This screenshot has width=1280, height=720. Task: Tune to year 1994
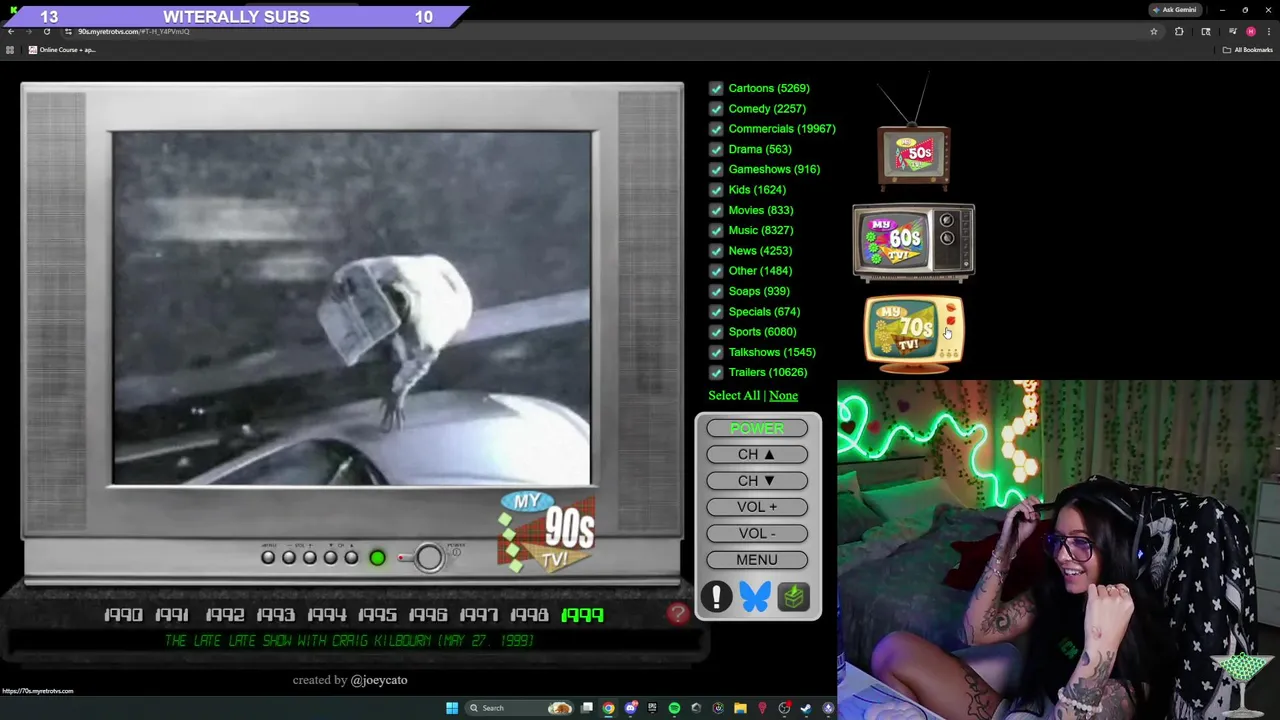327,615
